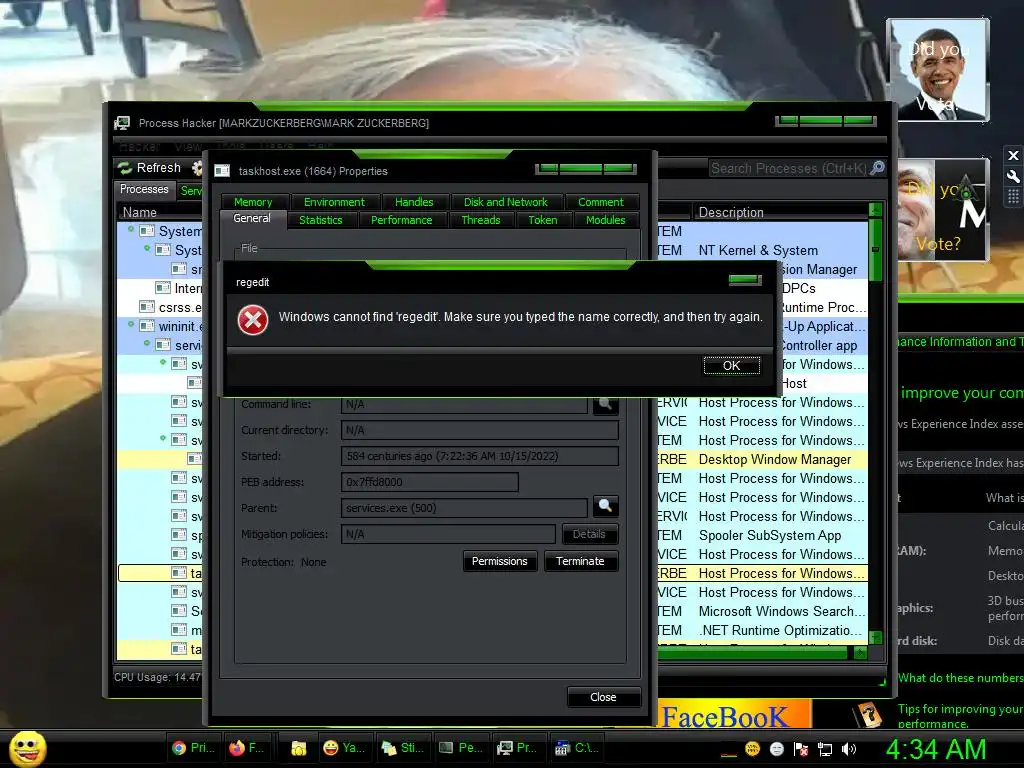Click the csrss process icon in the tree
Screen dimensions: 1024x768
click(147, 307)
